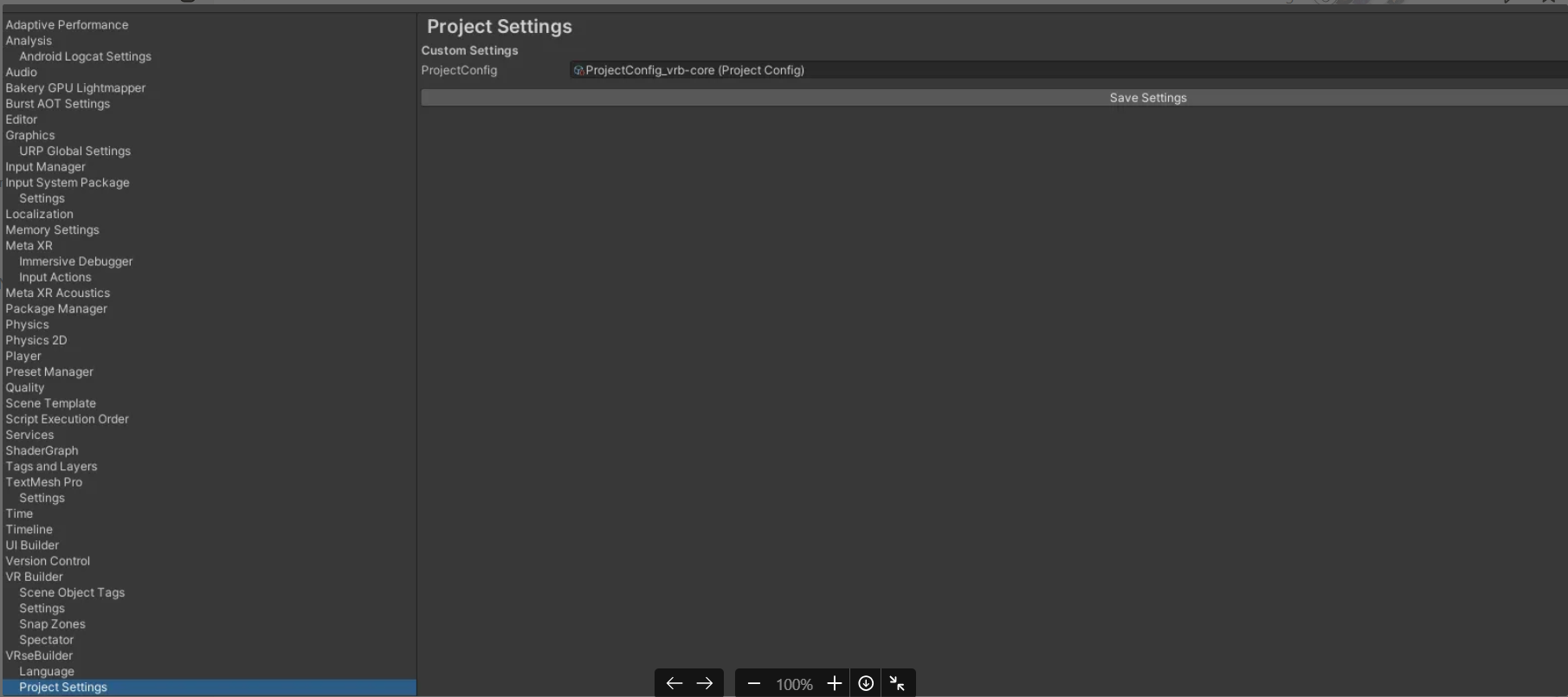Click the 100% zoom level indicator

tap(794, 684)
